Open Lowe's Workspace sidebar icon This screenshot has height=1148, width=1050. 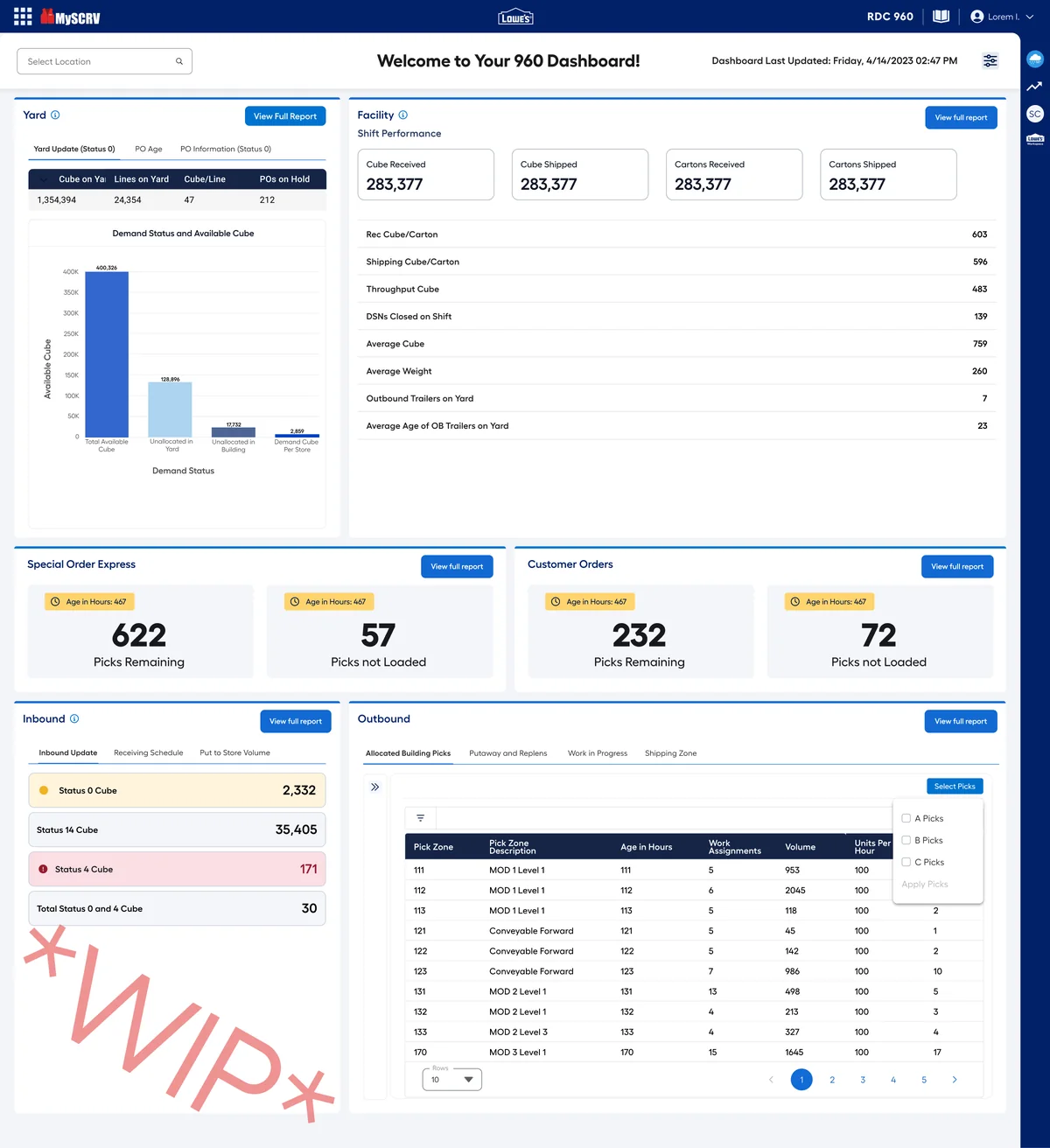tap(1035, 139)
